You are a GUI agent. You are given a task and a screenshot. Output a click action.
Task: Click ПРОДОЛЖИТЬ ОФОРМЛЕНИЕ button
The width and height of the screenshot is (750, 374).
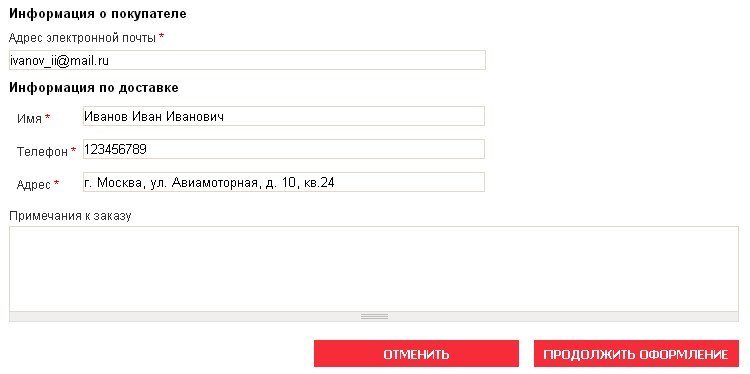(636, 354)
